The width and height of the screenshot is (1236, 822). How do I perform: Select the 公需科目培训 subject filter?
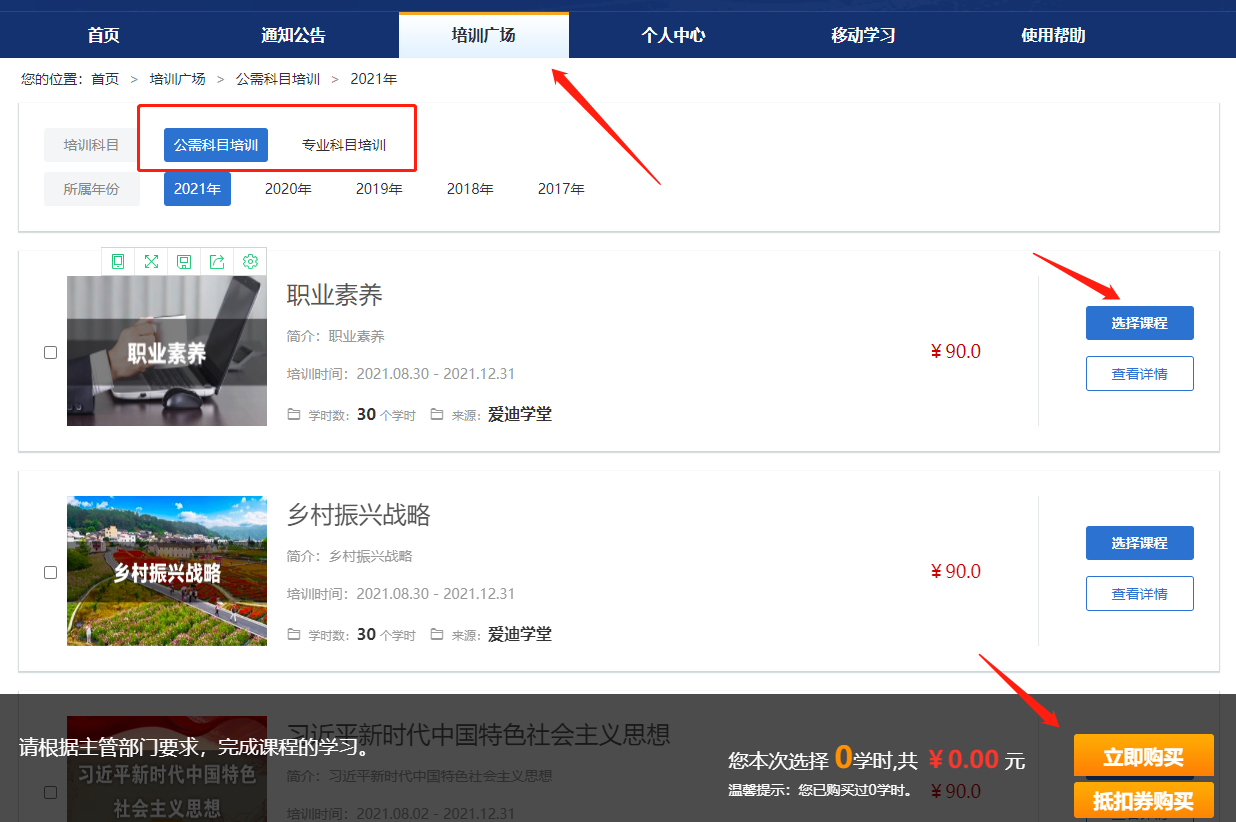click(x=216, y=145)
